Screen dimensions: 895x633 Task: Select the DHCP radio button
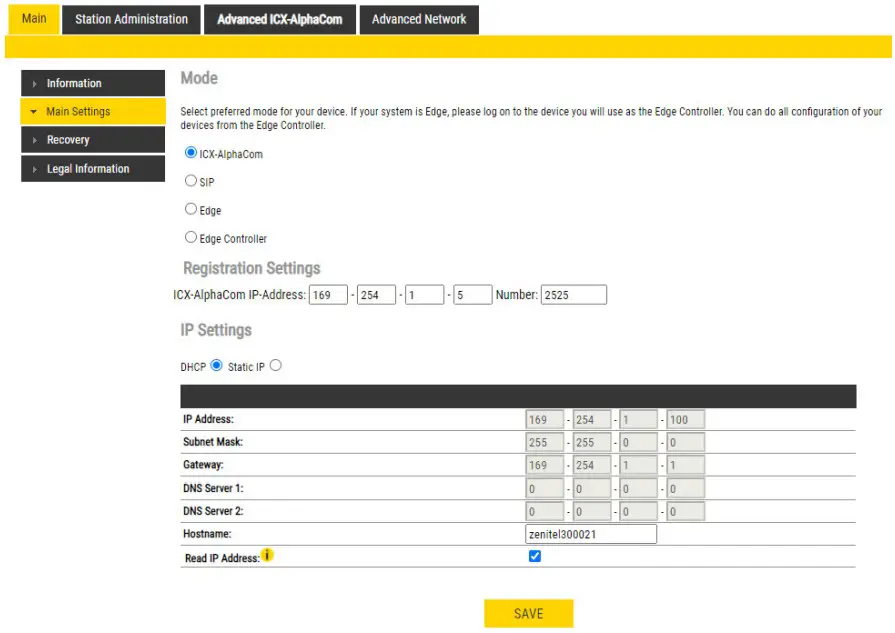click(x=216, y=365)
